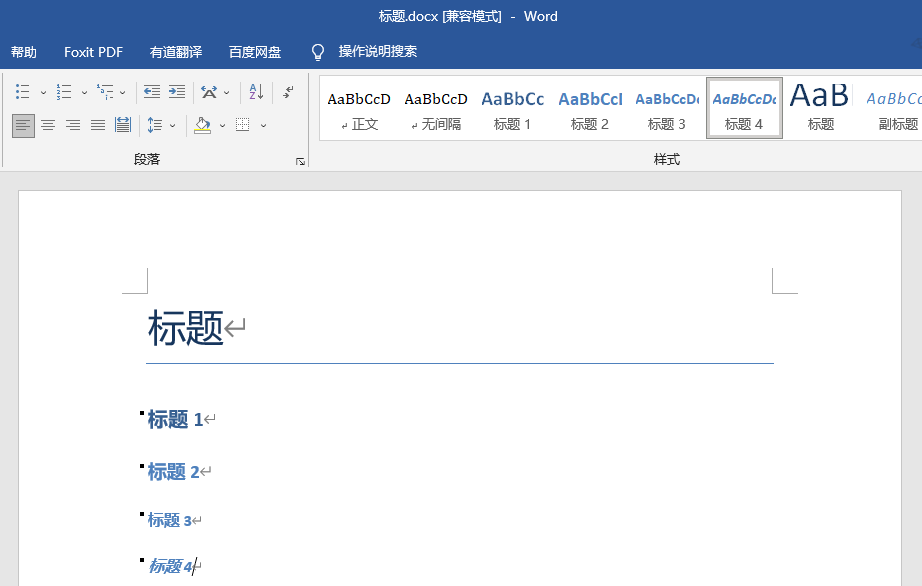Apply shading fill color swatch
The width and height of the screenshot is (922, 586).
tap(203, 125)
